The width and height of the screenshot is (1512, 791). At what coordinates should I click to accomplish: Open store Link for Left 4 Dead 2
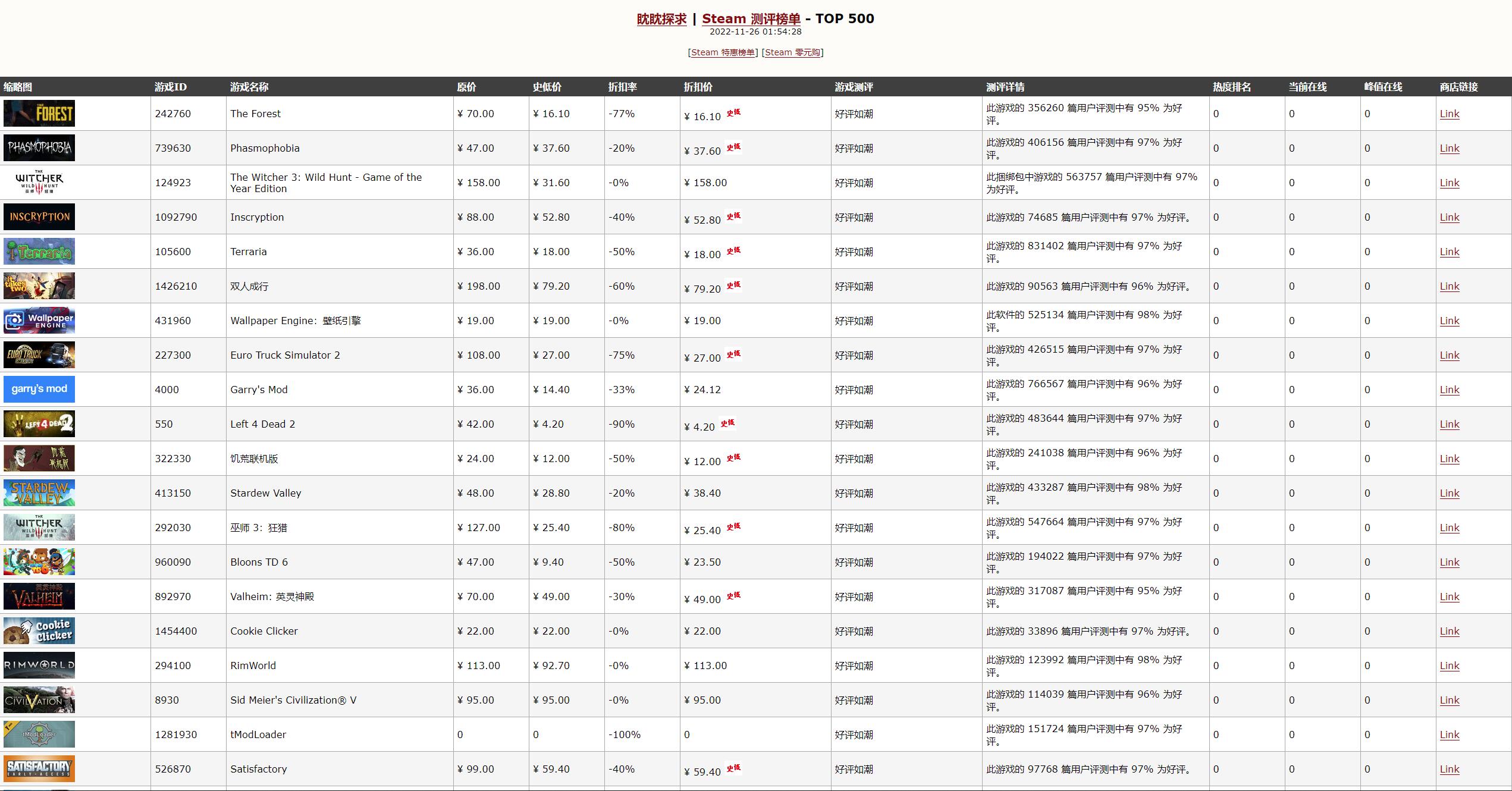click(x=1449, y=424)
